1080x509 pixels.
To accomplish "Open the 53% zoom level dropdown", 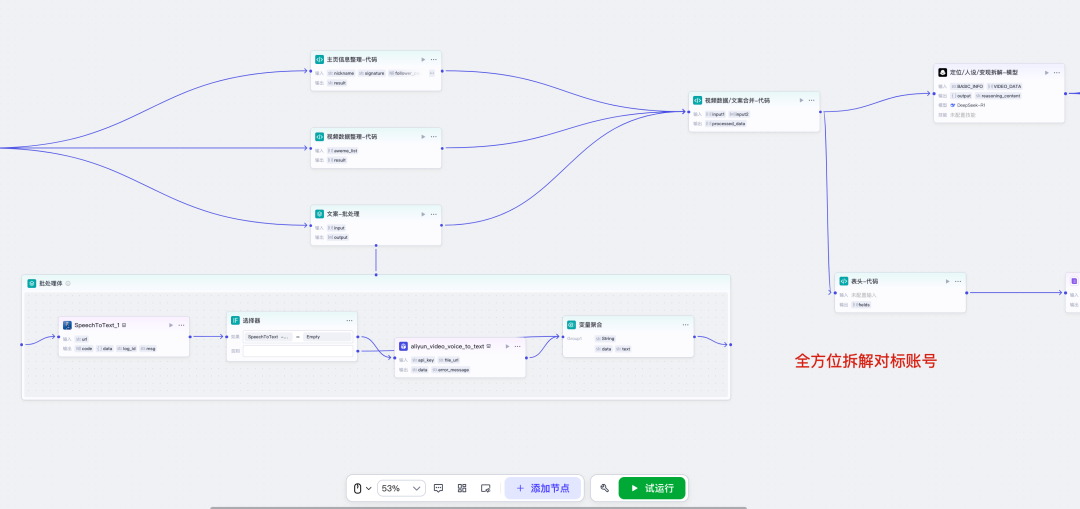I will coord(402,488).
